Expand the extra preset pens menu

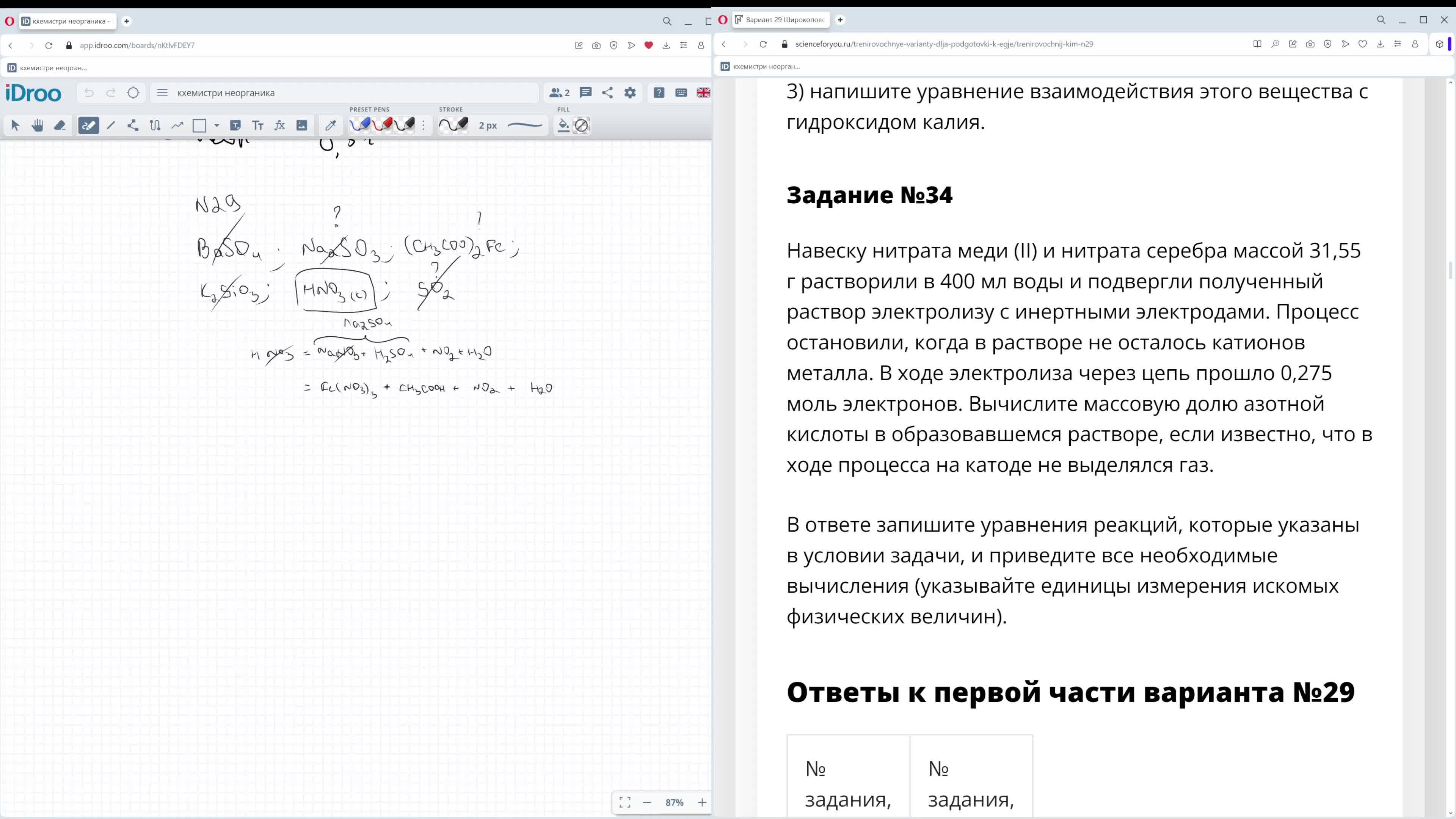tap(424, 126)
